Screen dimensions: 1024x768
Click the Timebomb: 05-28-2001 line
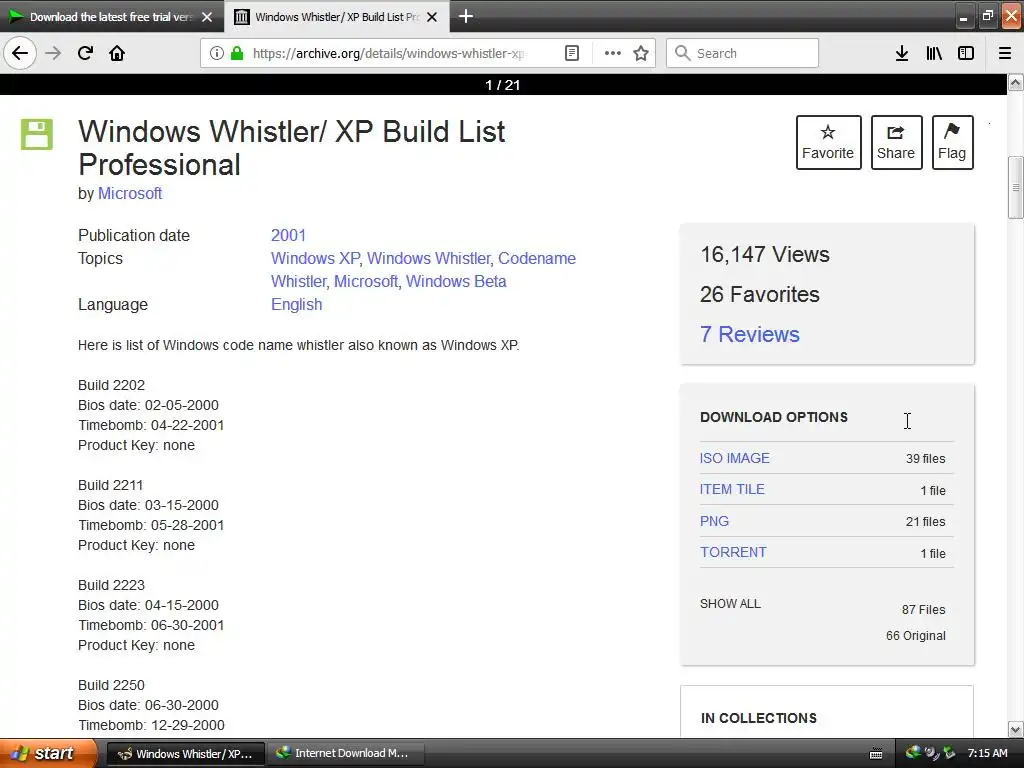(152, 525)
